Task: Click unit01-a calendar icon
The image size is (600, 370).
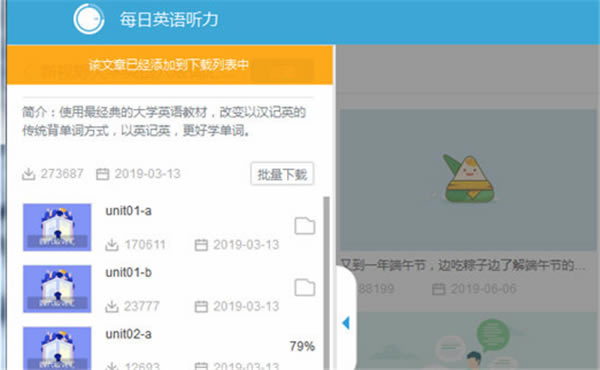Action: [201, 245]
